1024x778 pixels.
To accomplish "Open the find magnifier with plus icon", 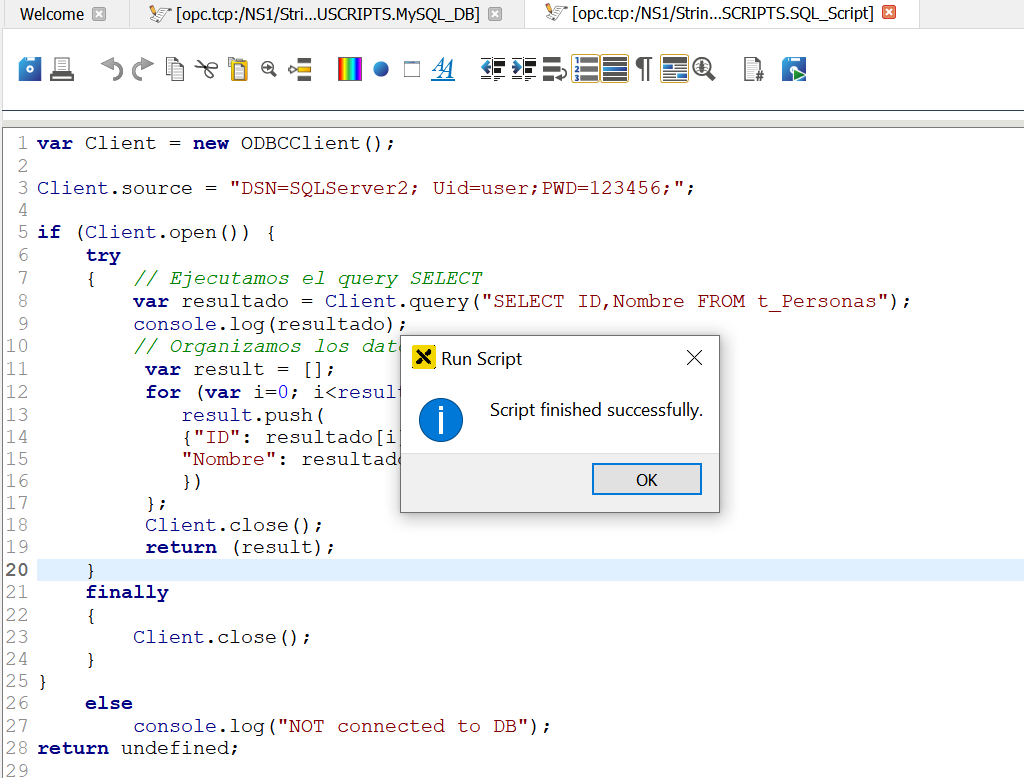I will click(268, 69).
